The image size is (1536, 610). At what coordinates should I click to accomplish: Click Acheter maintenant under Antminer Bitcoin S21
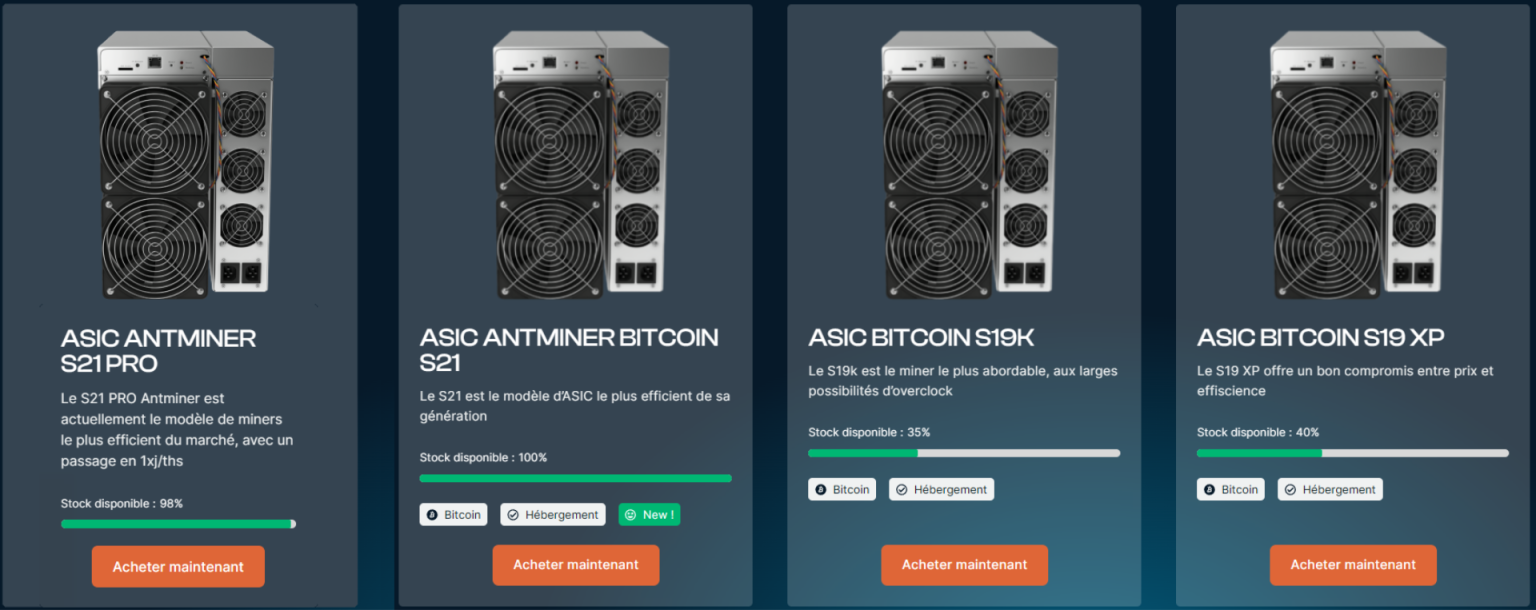(576, 565)
